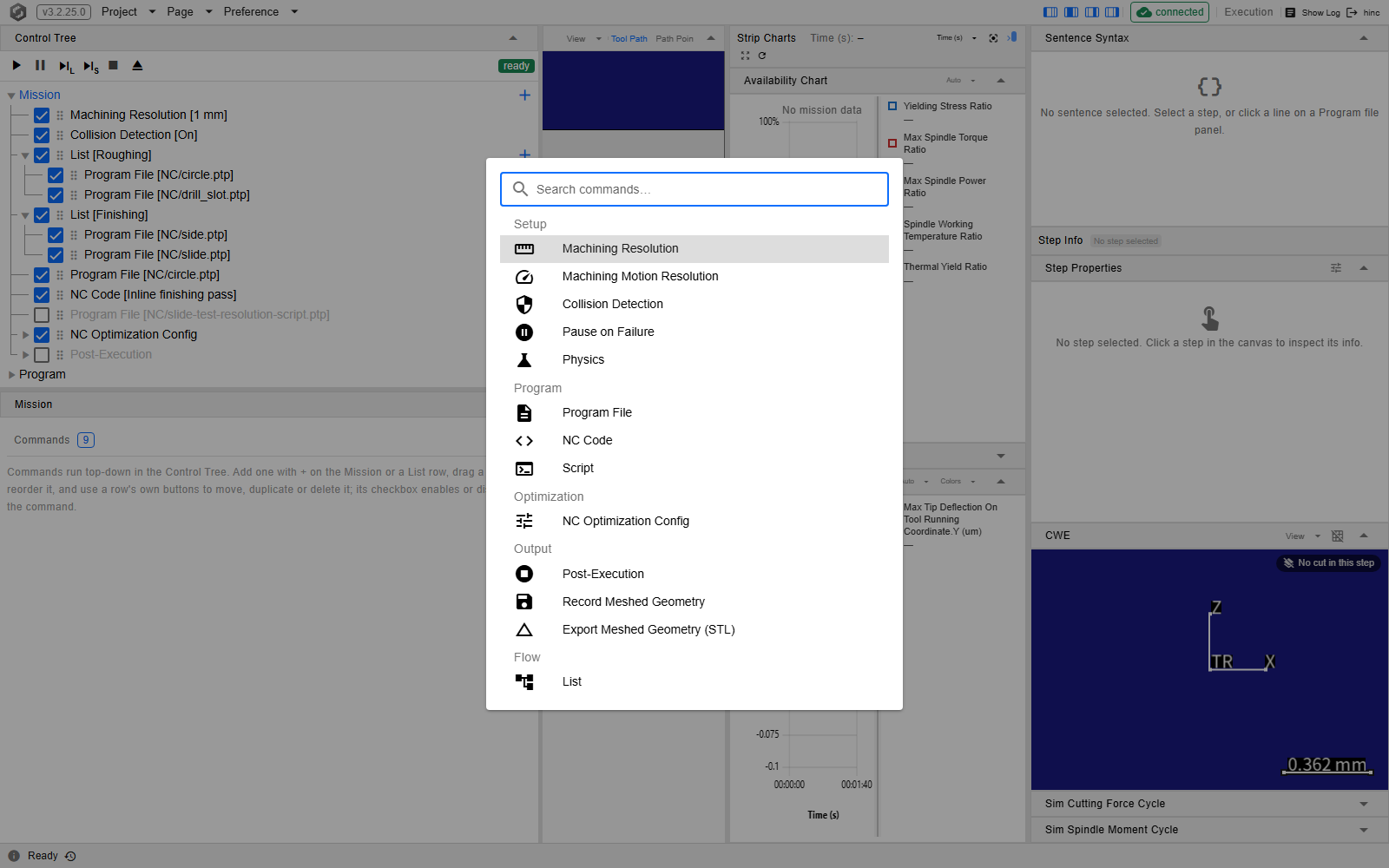Expand Sim Spindle Moment Cycle panel
The height and width of the screenshot is (868, 1389).
tap(1364, 830)
